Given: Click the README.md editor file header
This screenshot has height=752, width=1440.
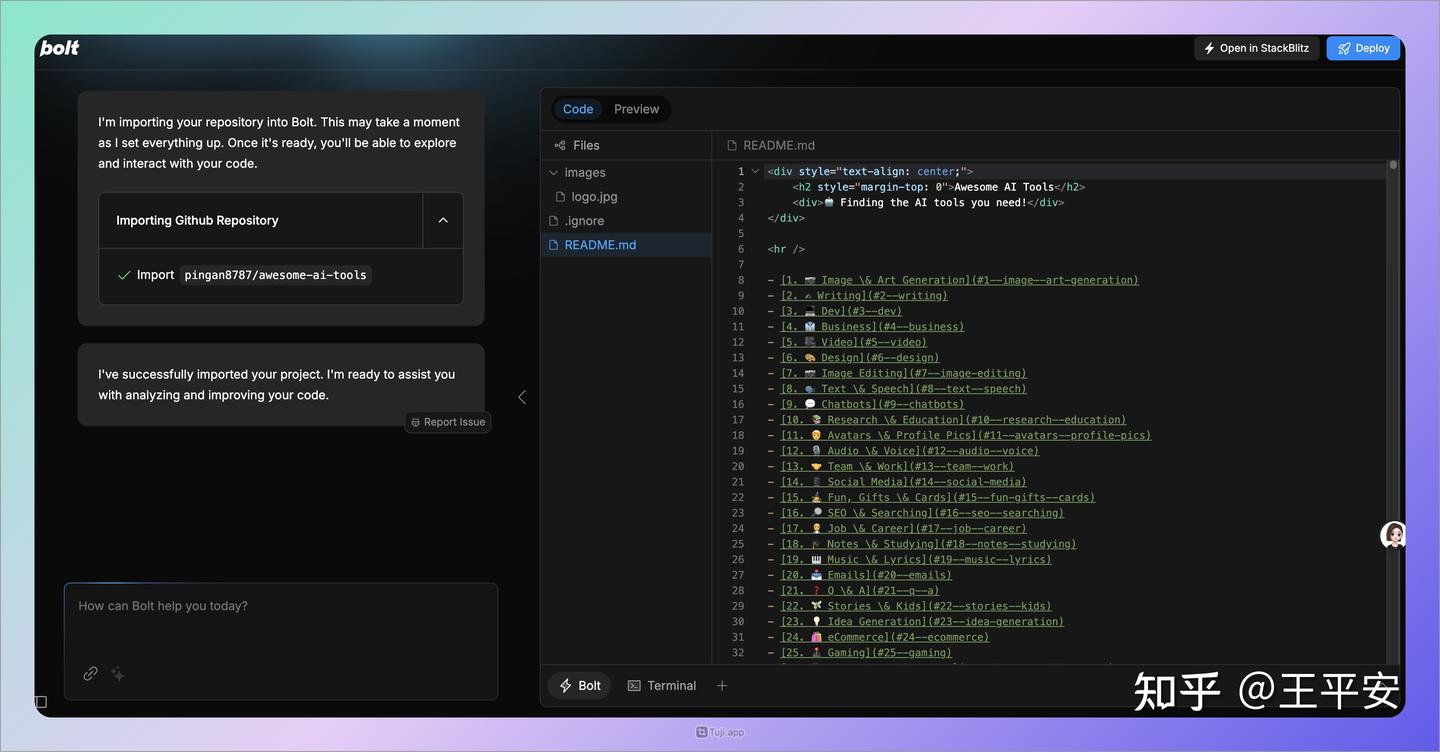Looking at the screenshot, I should 771,145.
